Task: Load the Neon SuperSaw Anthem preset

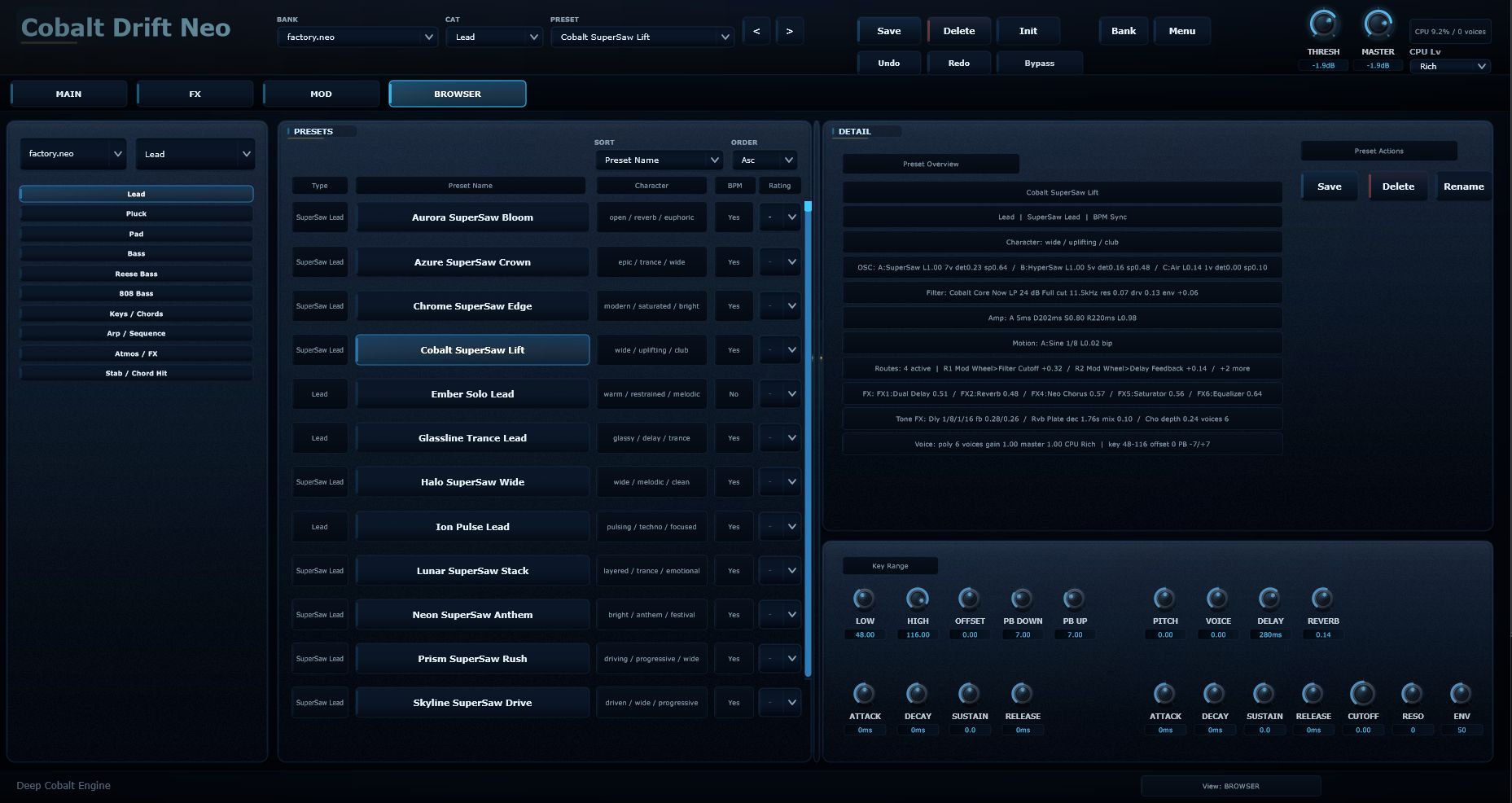Action: tap(472, 615)
